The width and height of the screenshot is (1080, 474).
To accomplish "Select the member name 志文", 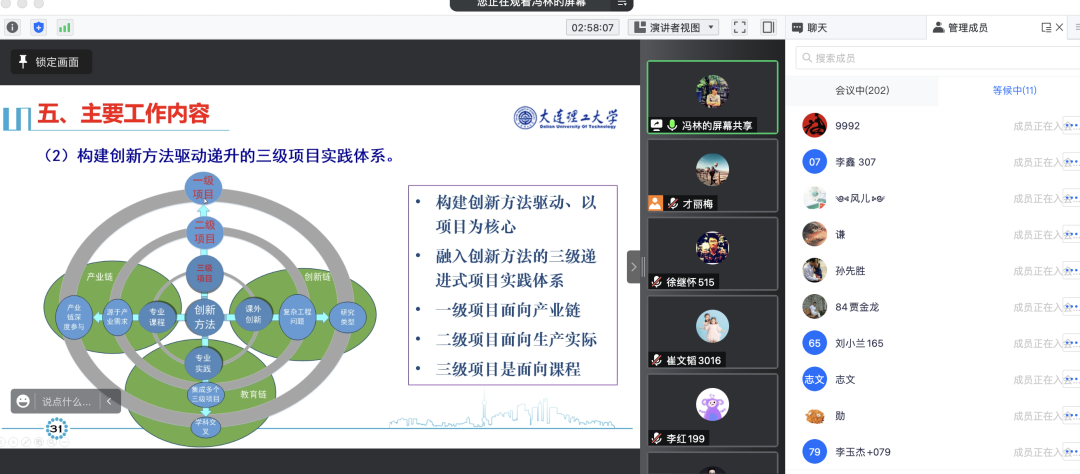I will (x=845, y=380).
